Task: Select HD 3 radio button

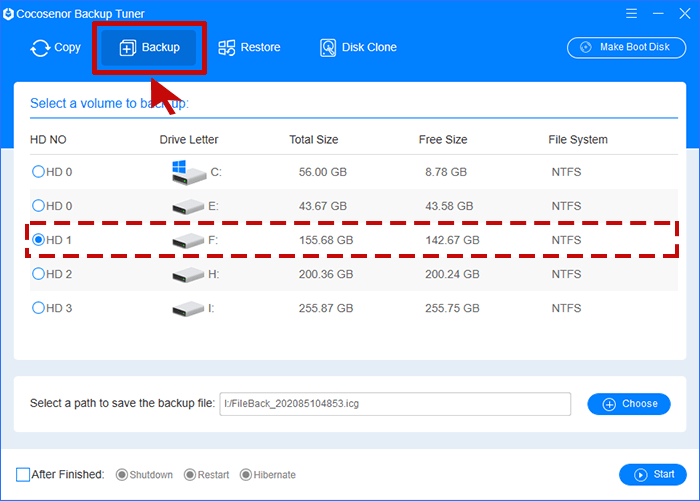Action: point(38,308)
